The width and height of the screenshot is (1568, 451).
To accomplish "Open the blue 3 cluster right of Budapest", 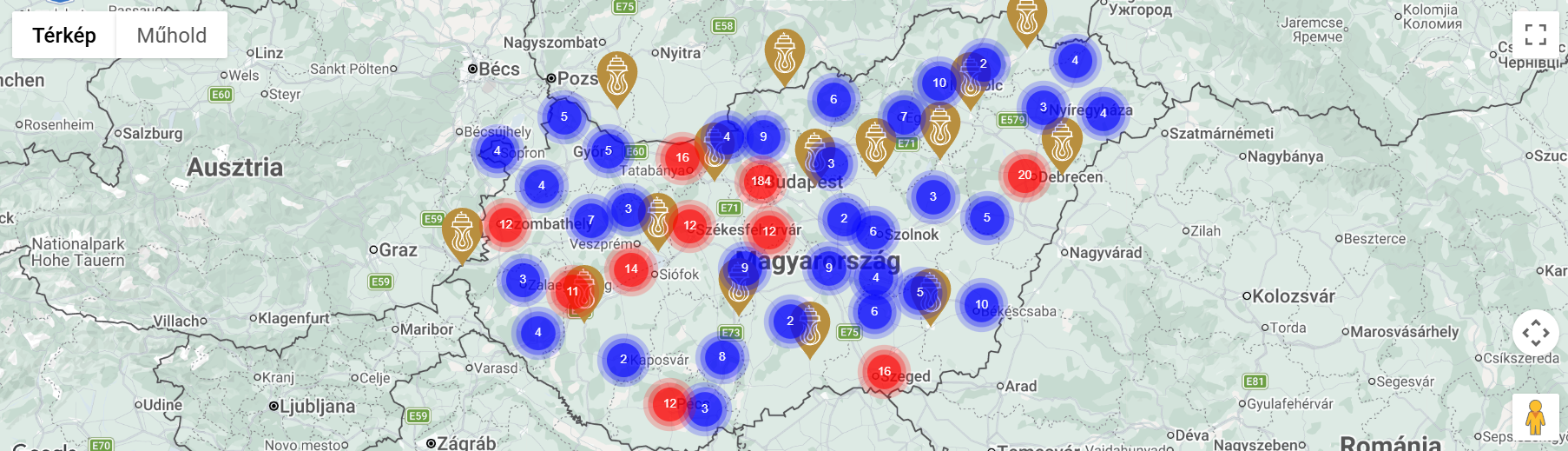I will [831, 163].
